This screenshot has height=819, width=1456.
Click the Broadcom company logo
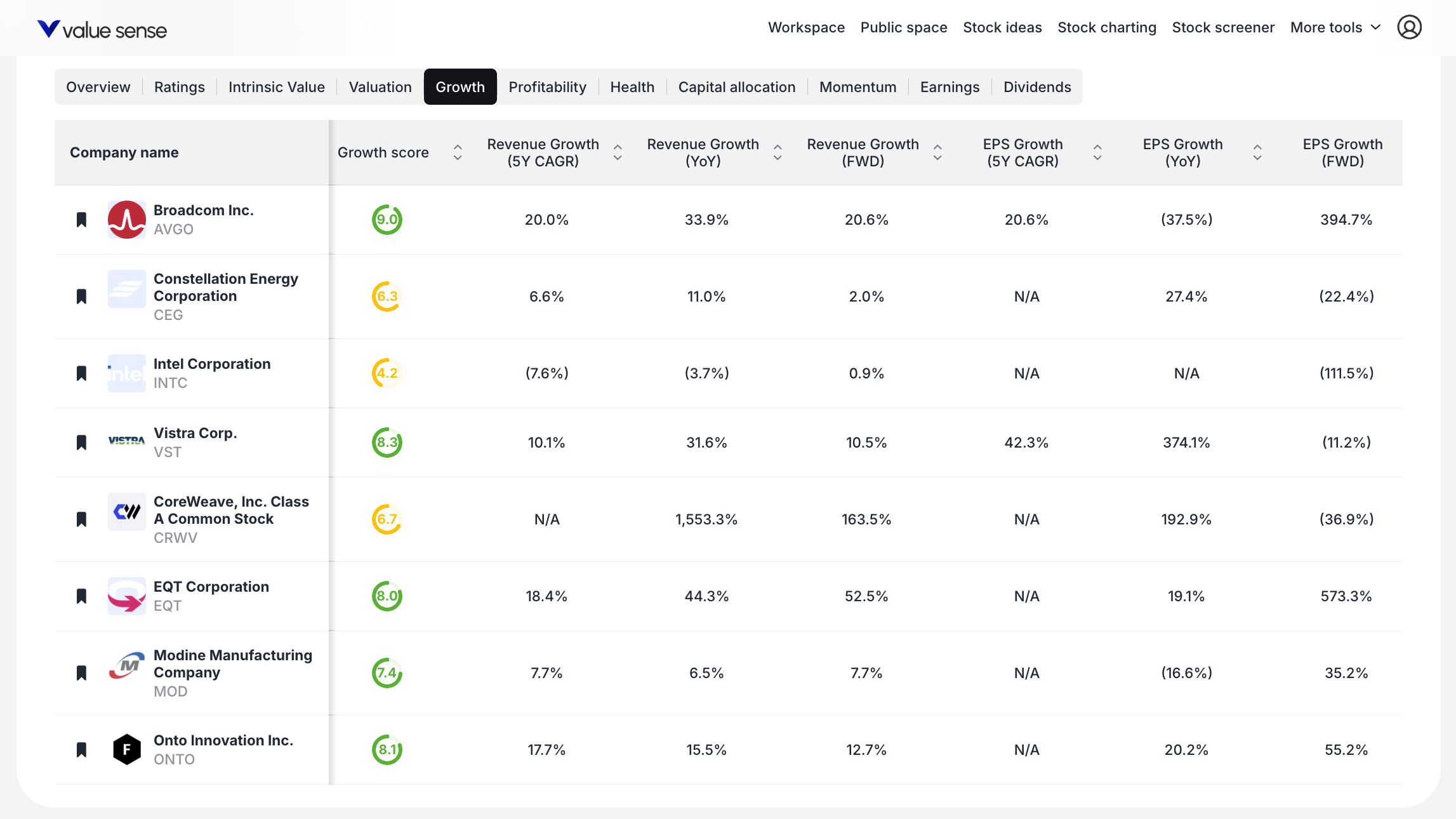click(x=126, y=220)
